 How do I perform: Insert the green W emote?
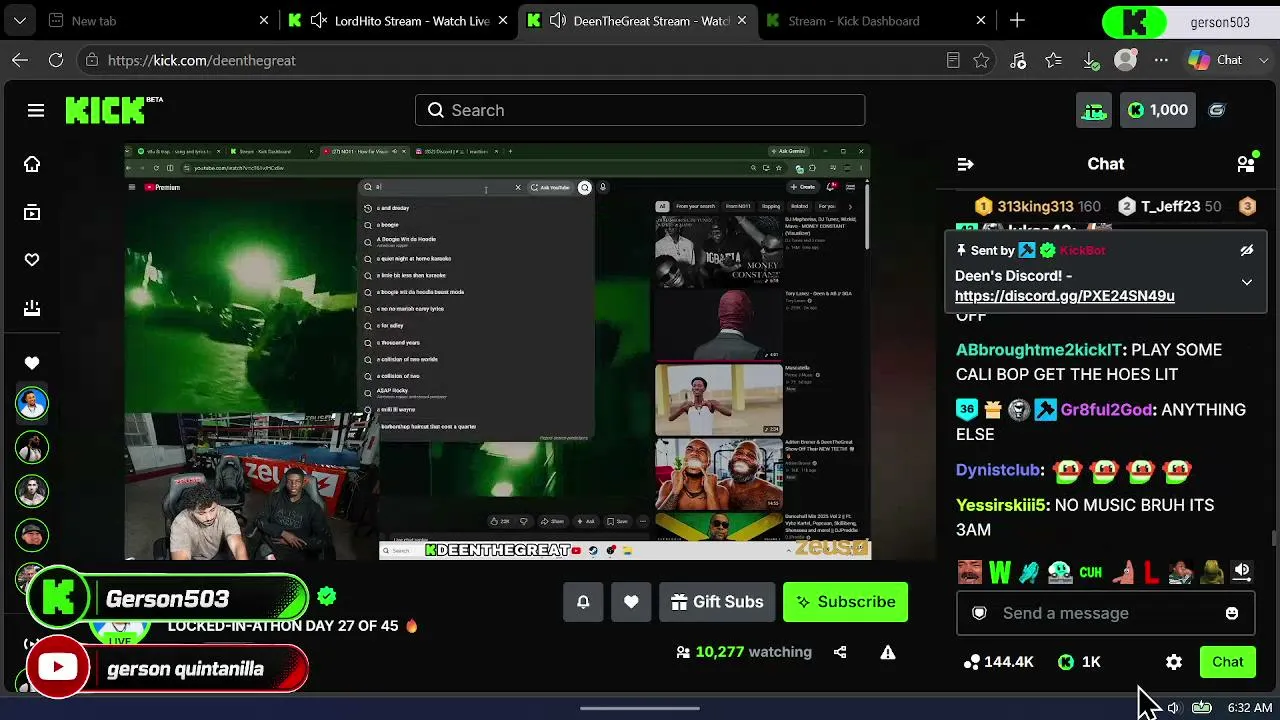point(1000,572)
